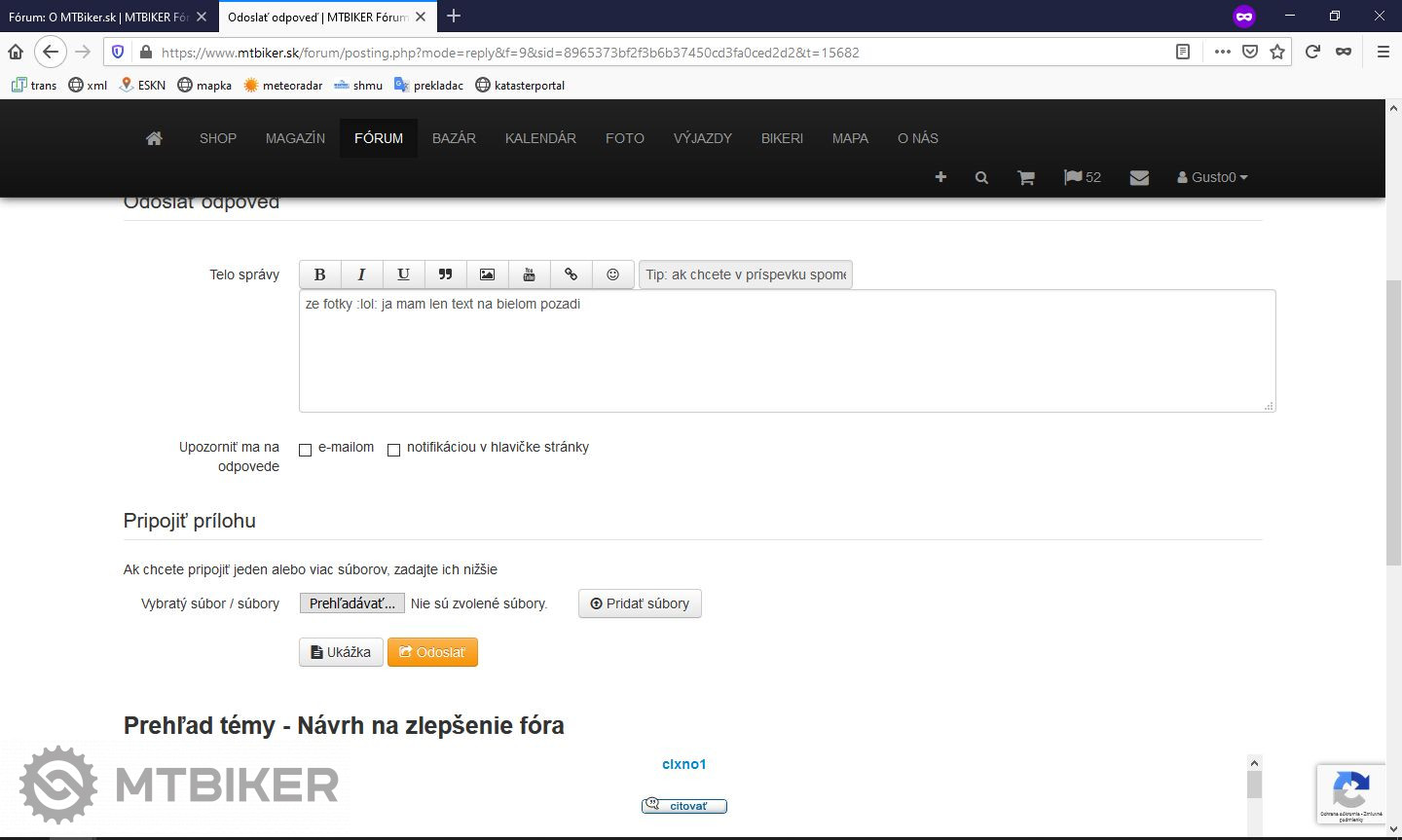The width and height of the screenshot is (1402, 840).
Task: Open the smiley emoticon picker
Action: (x=612, y=274)
